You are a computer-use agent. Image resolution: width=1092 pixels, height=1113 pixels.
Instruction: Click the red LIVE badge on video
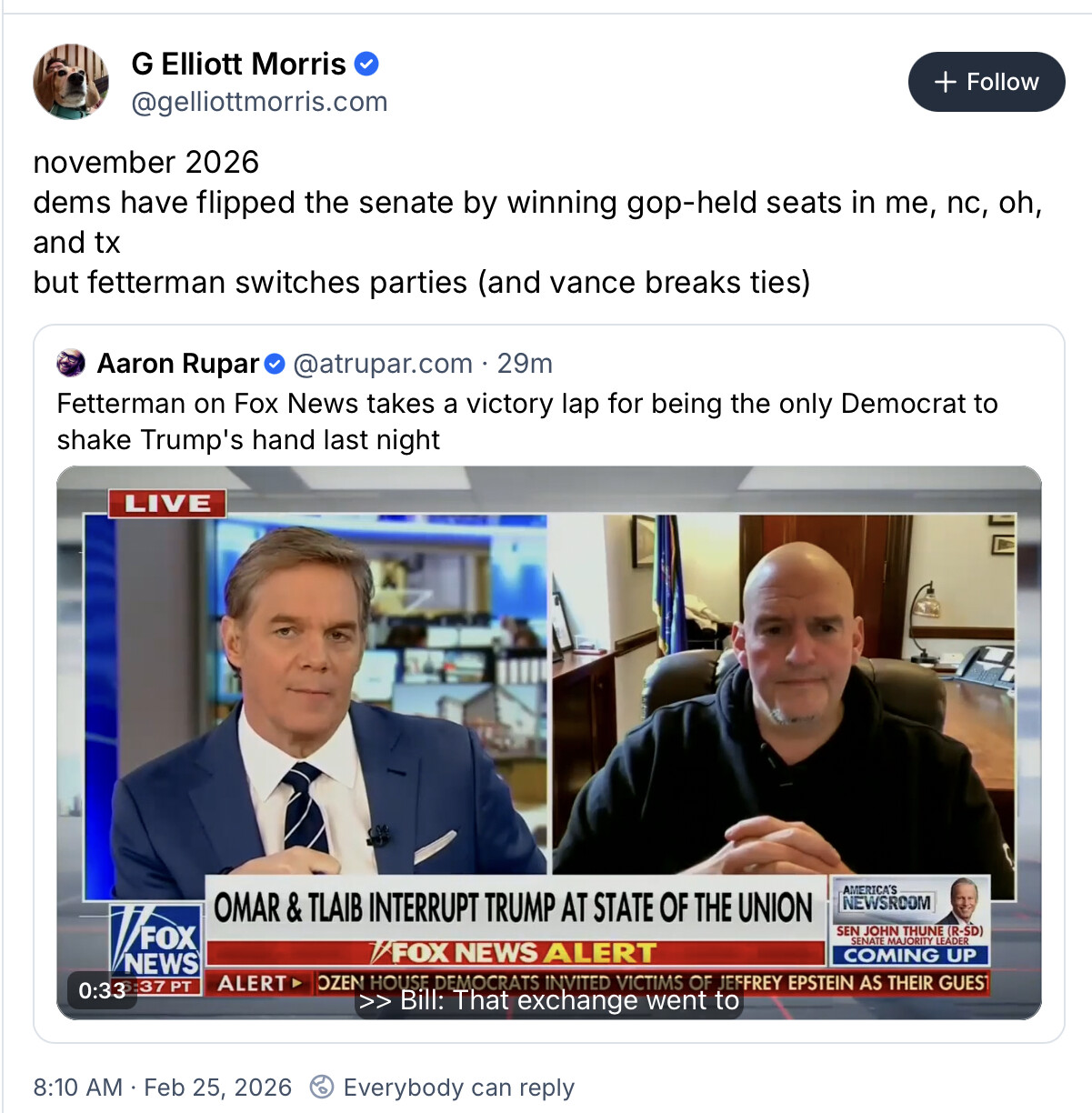(x=166, y=503)
